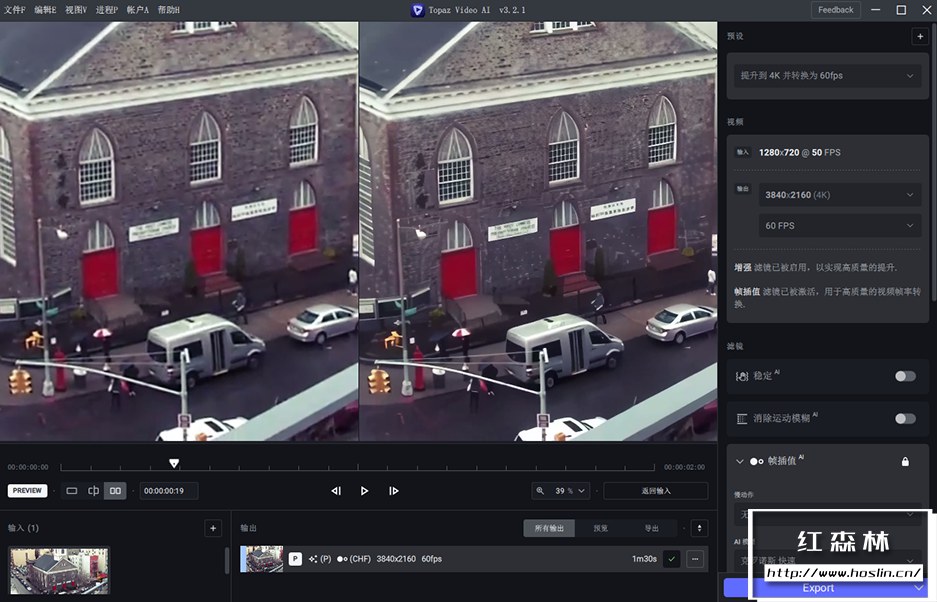Open the 文件F menu

pos(13,10)
